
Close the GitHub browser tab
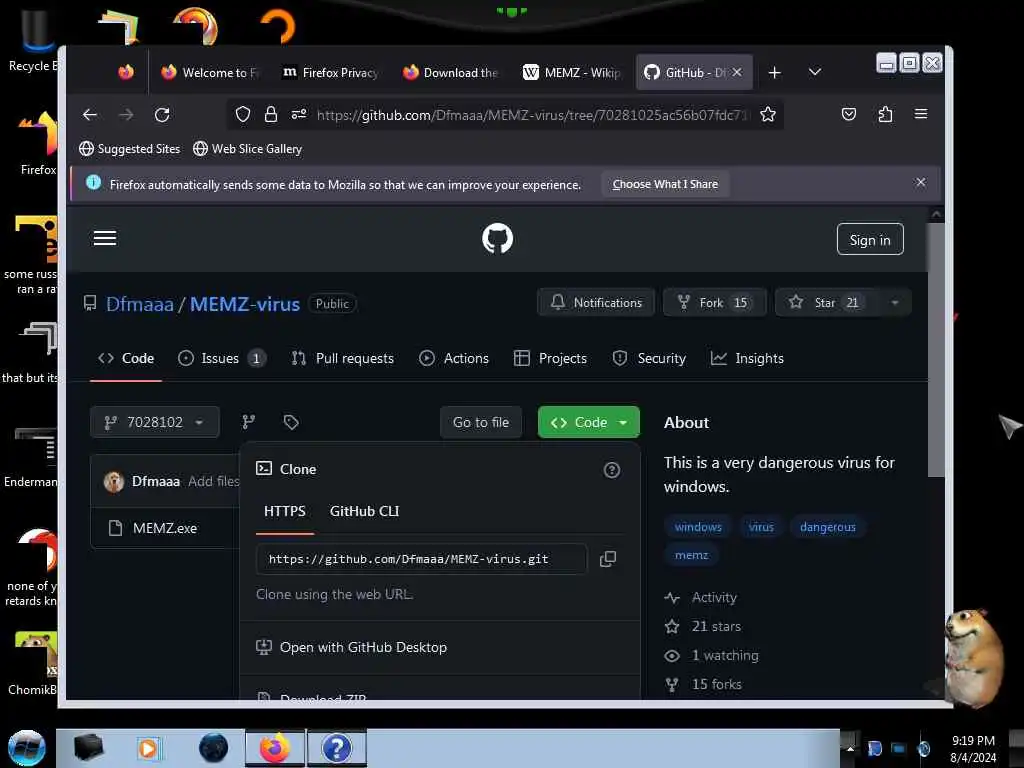tap(737, 72)
